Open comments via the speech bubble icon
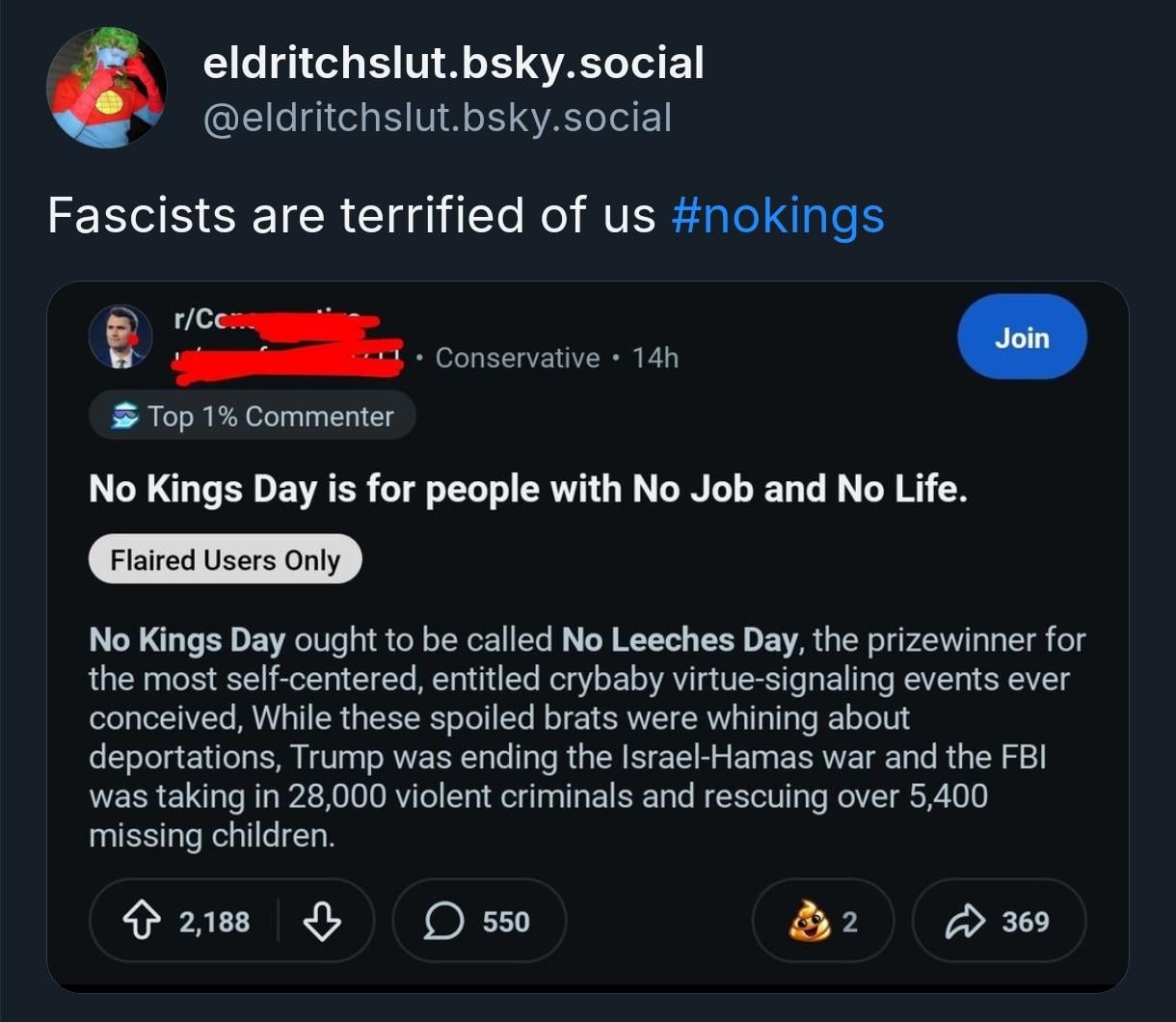 (443, 923)
